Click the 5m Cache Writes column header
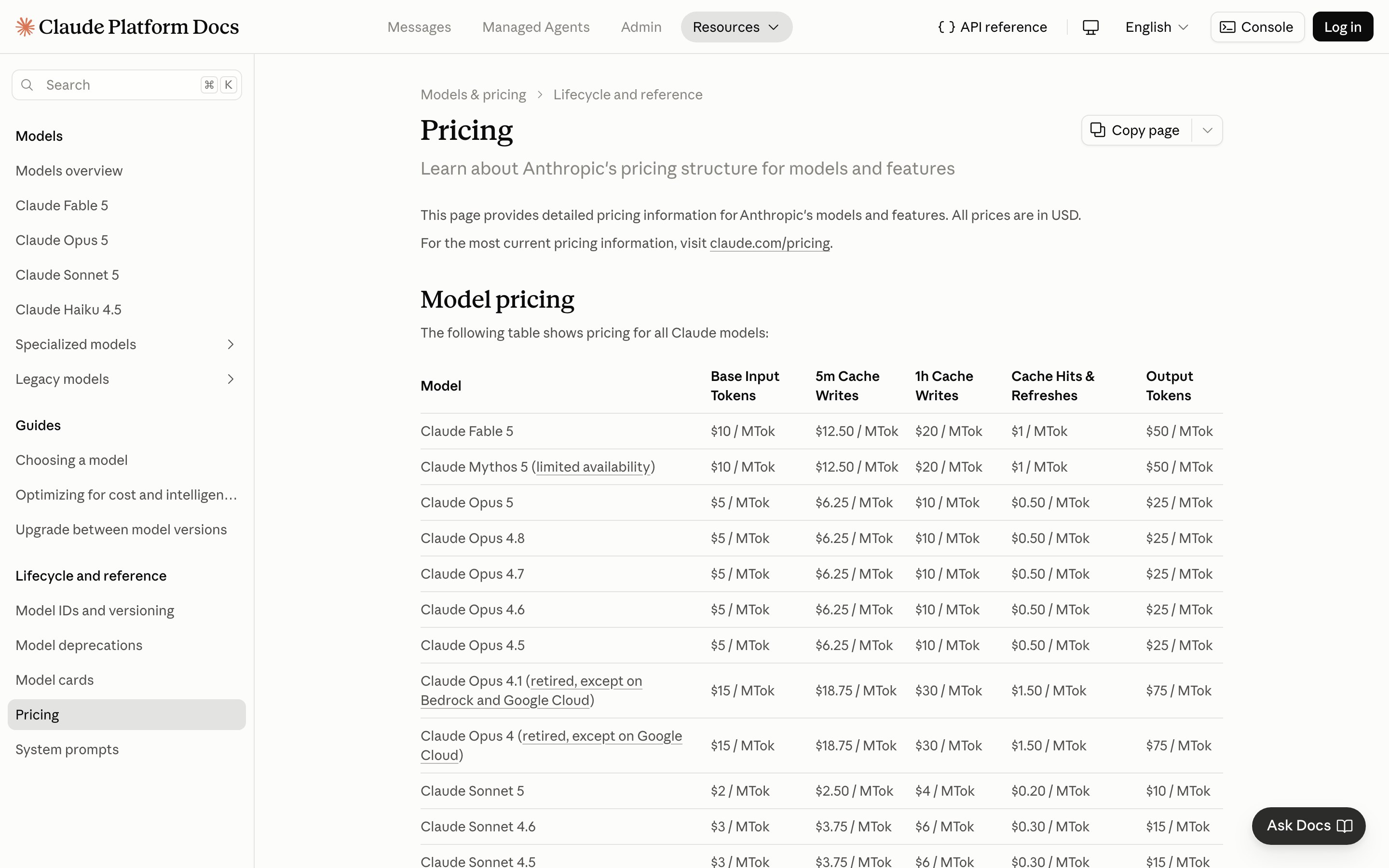Image resolution: width=1389 pixels, height=868 pixels. coord(847,386)
